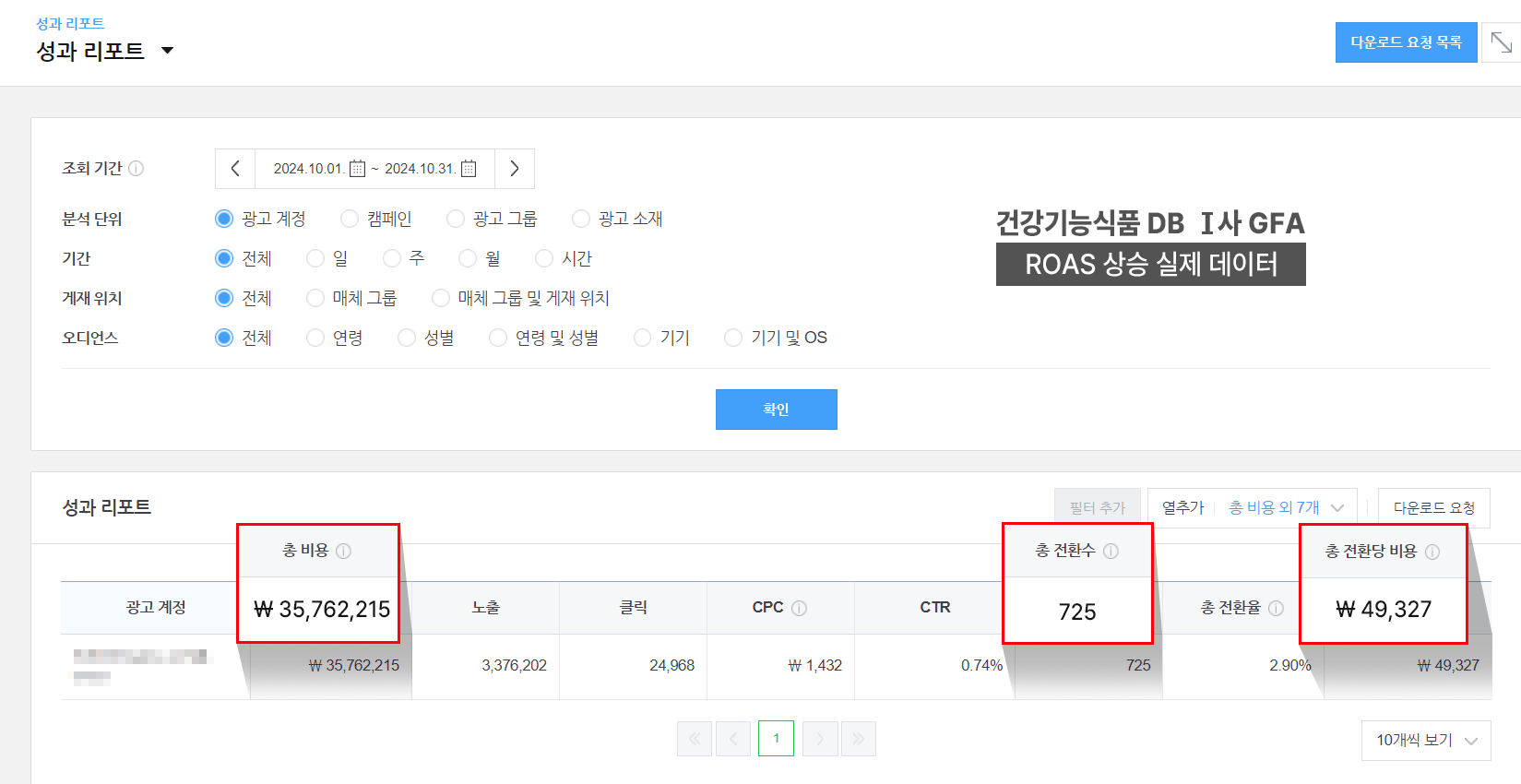
Task: Select the 월 period radio button
Action: coord(468,258)
